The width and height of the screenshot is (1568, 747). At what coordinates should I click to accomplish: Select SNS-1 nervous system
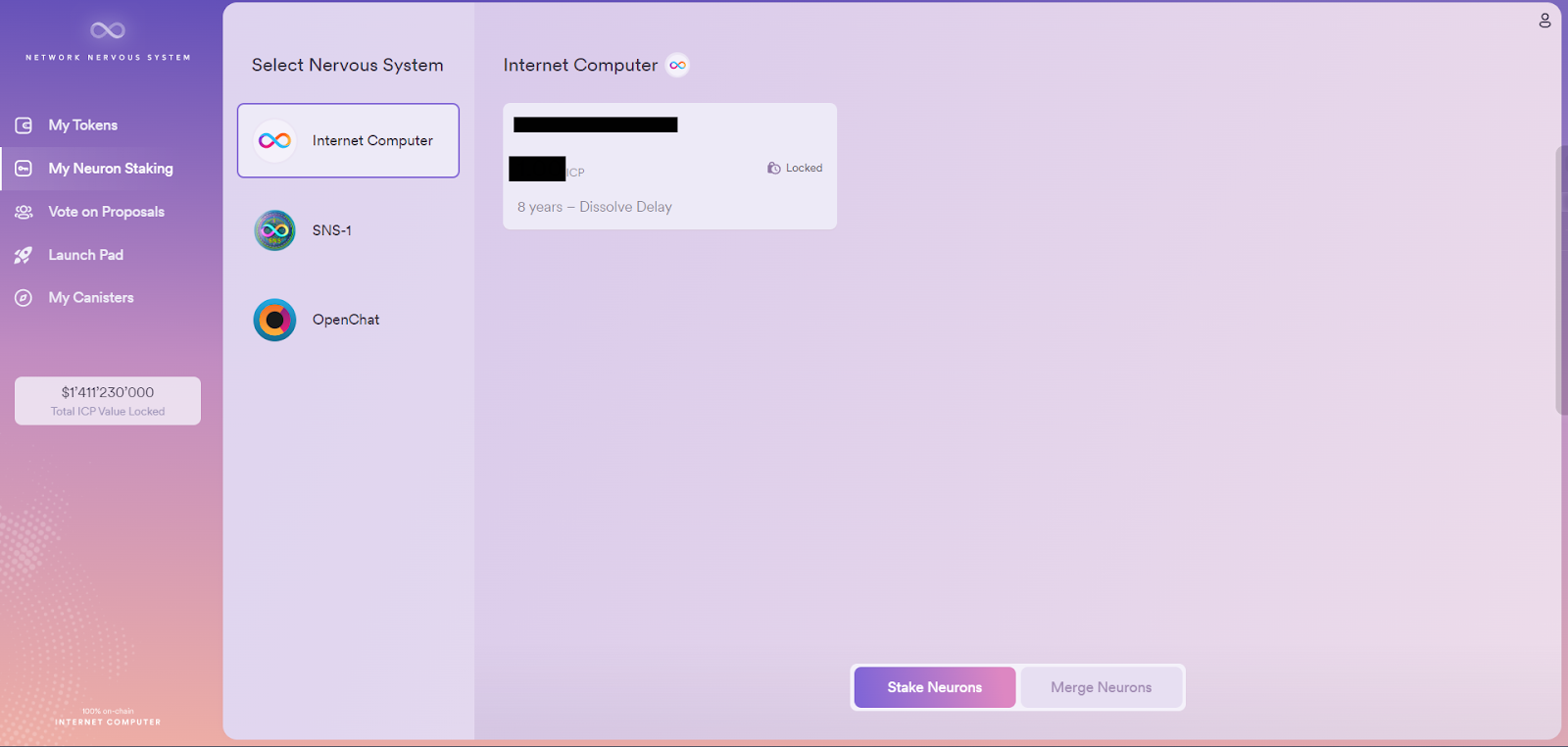(348, 230)
